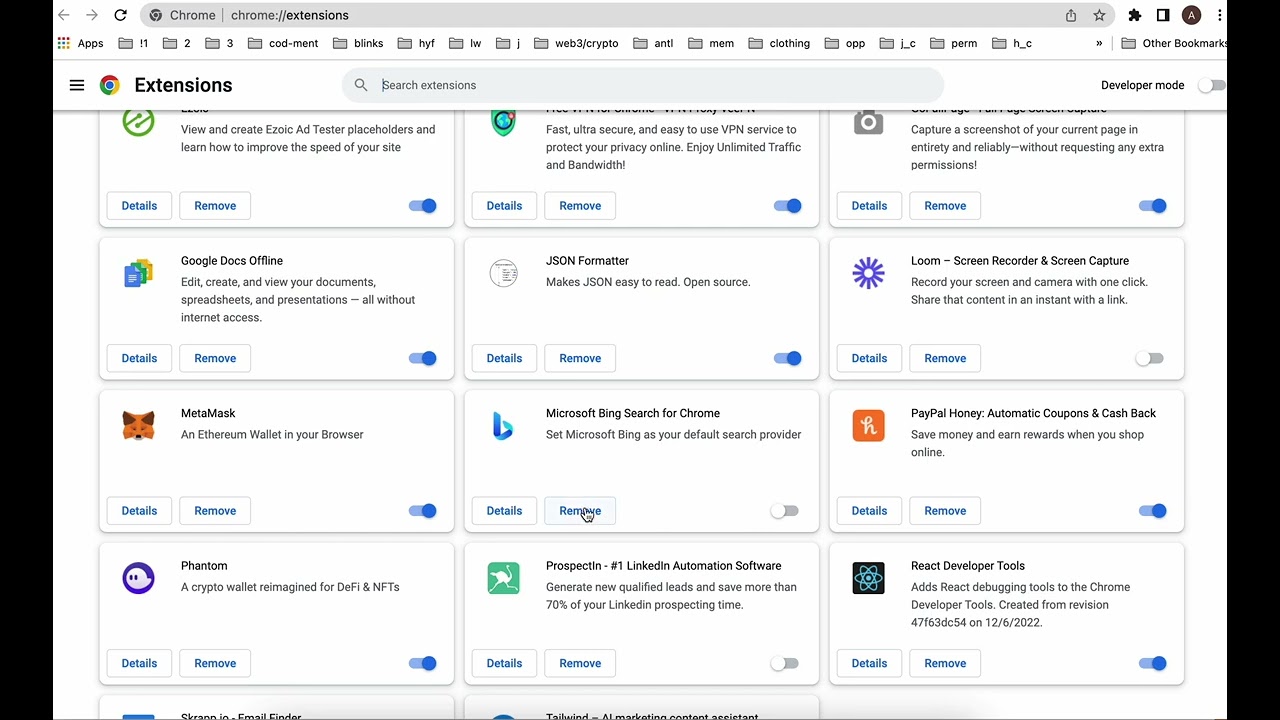The image size is (1280, 720).
Task: Open Details for MetaMask
Action: tap(139, 511)
